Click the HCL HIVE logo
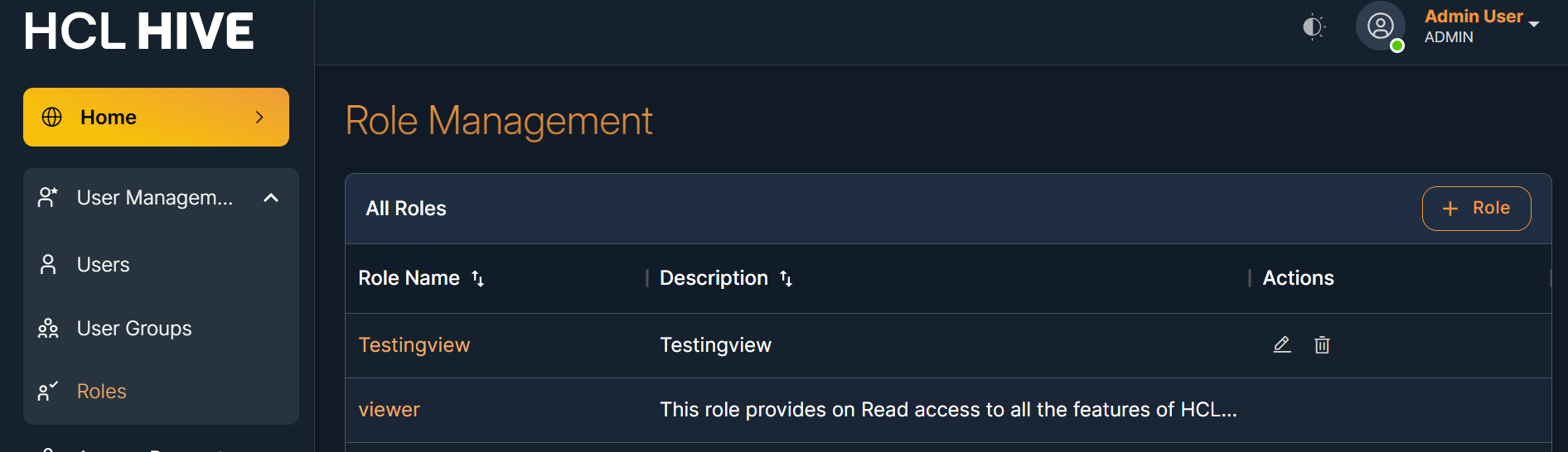Viewport: 1568px width, 452px height. tap(138, 31)
